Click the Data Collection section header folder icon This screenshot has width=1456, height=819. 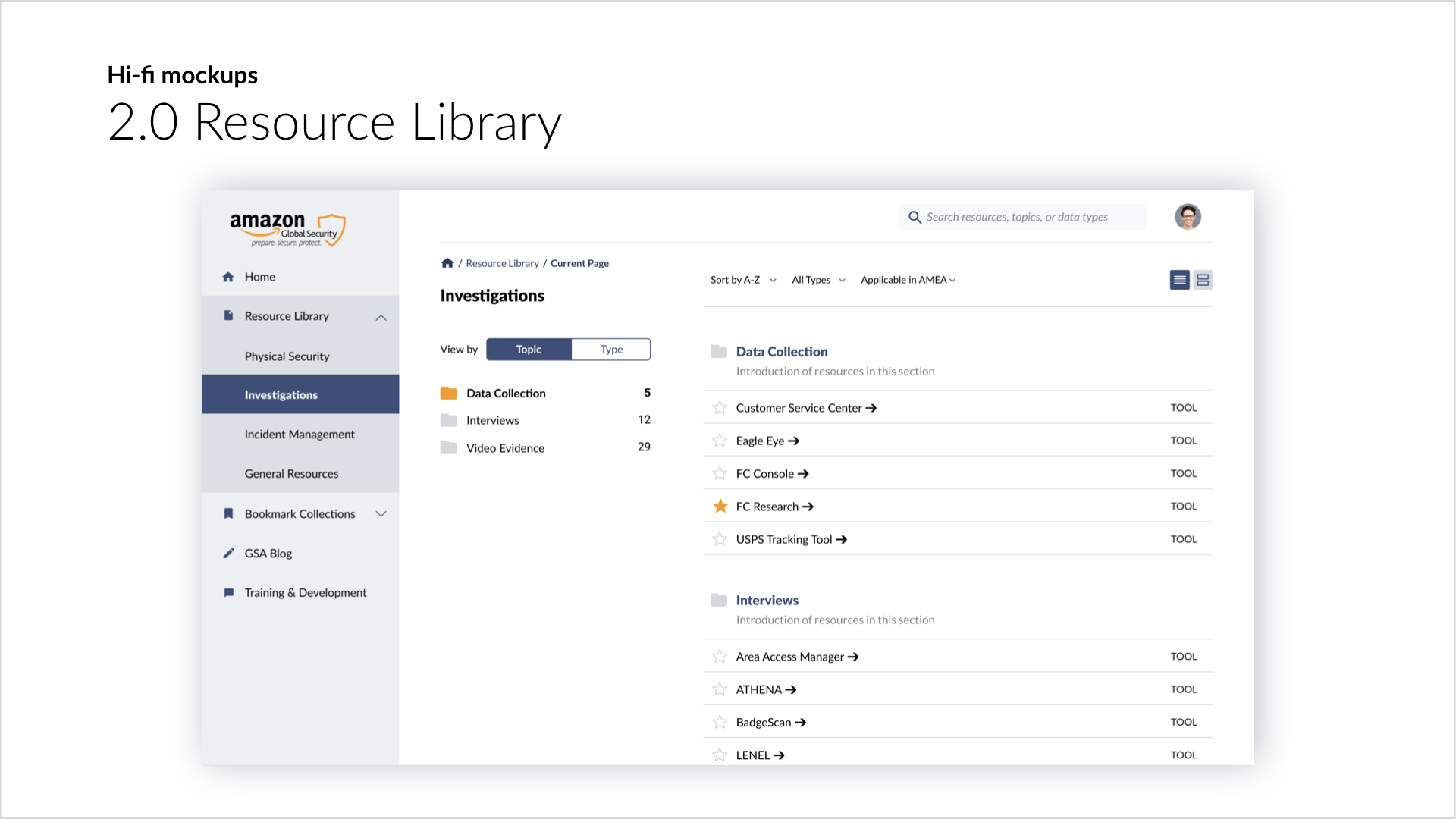pyautogui.click(x=719, y=351)
